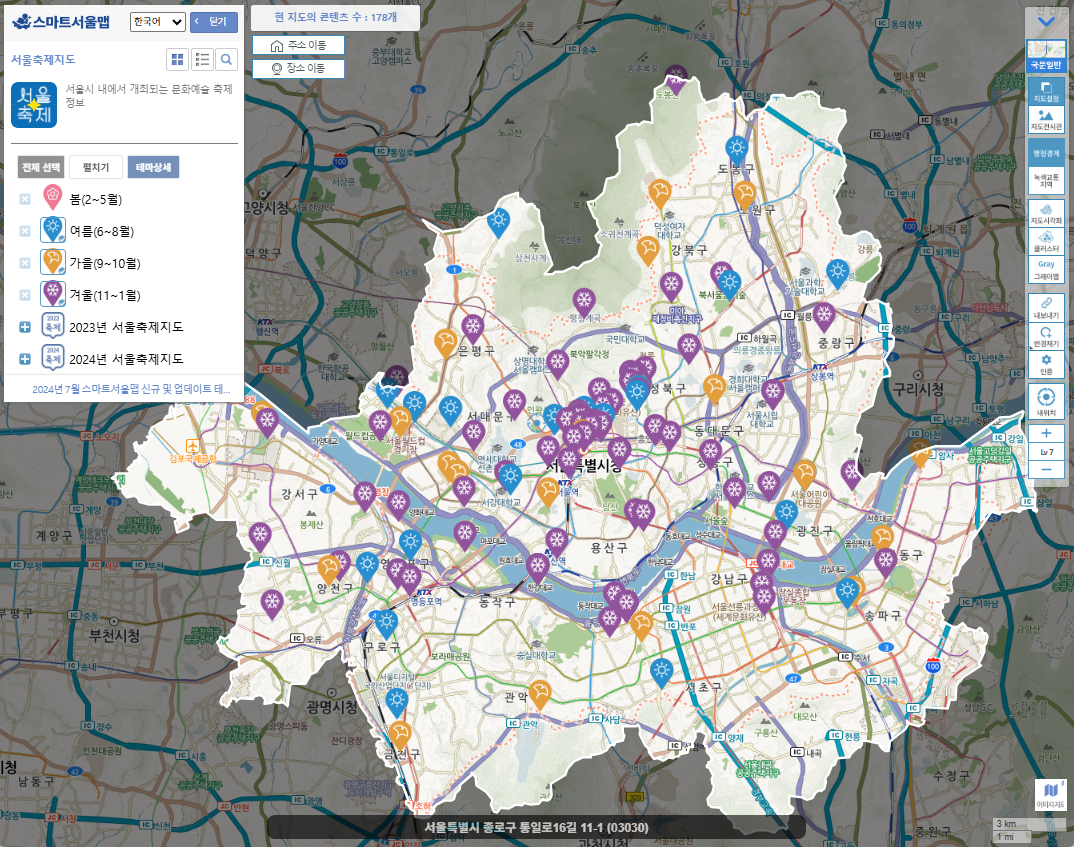This screenshot has height=847, width=1074.
Task: Toggle the 겨울(11~1월) layer checkbox
Action: point(25,295)
